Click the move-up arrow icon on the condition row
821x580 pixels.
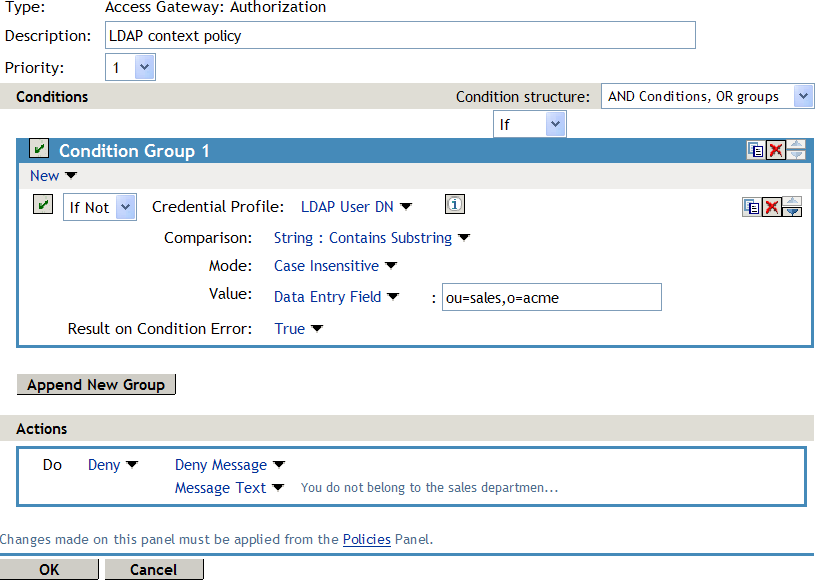793,201
